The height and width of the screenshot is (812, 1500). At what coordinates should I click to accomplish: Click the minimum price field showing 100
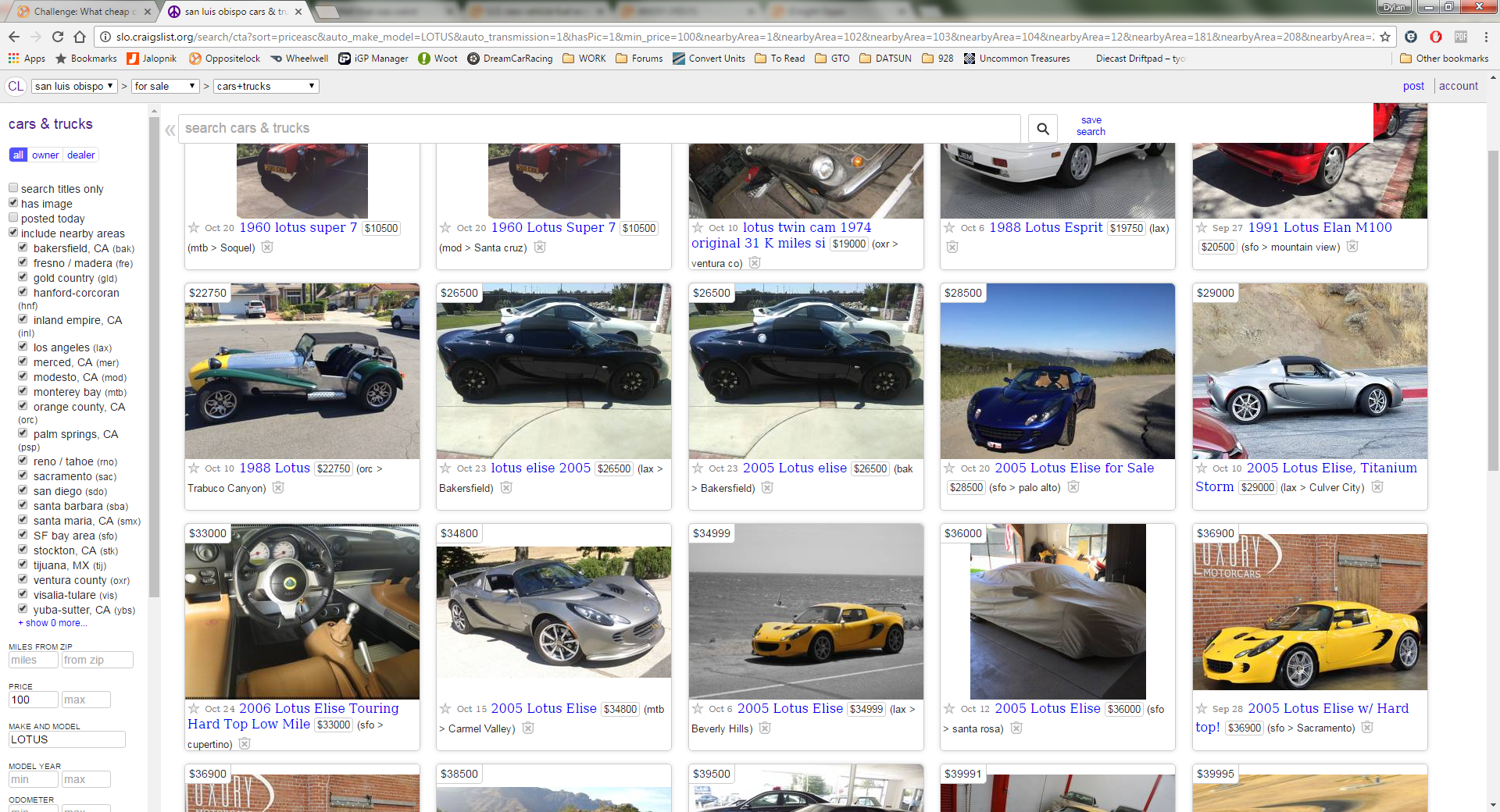click(33, 700)
